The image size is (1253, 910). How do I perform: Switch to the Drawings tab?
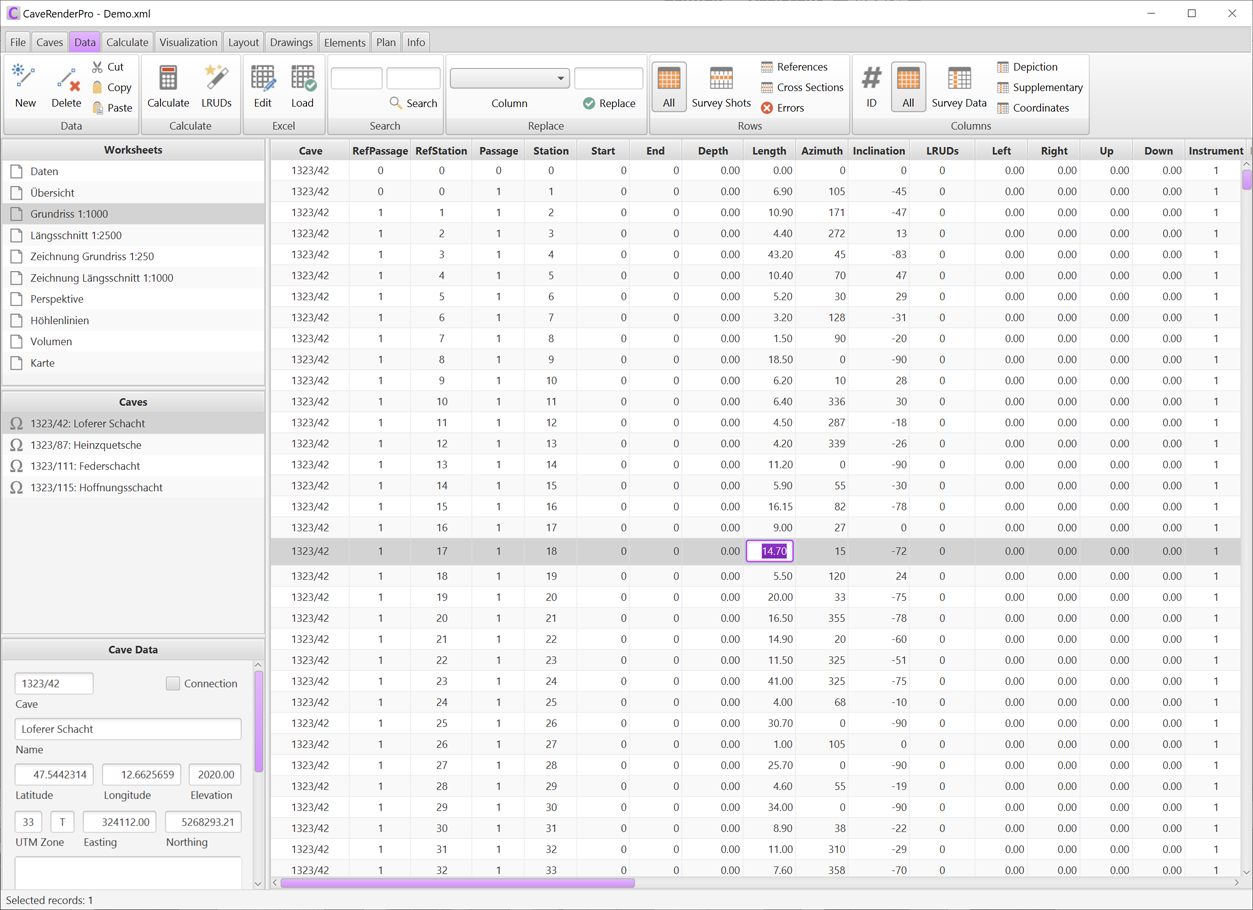(x=291, y=42)
